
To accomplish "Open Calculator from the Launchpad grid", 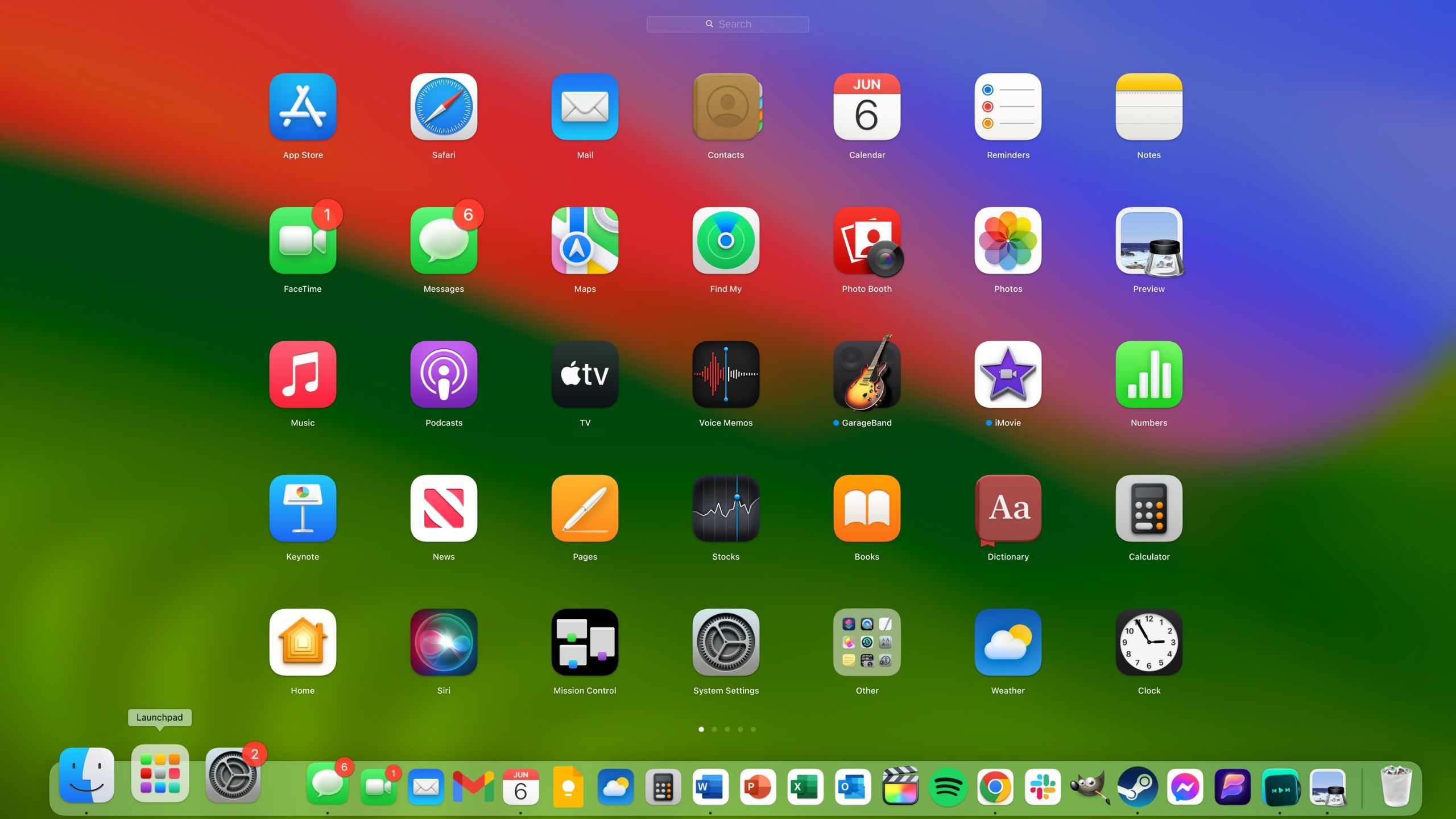I will [x=1149, y=508].
